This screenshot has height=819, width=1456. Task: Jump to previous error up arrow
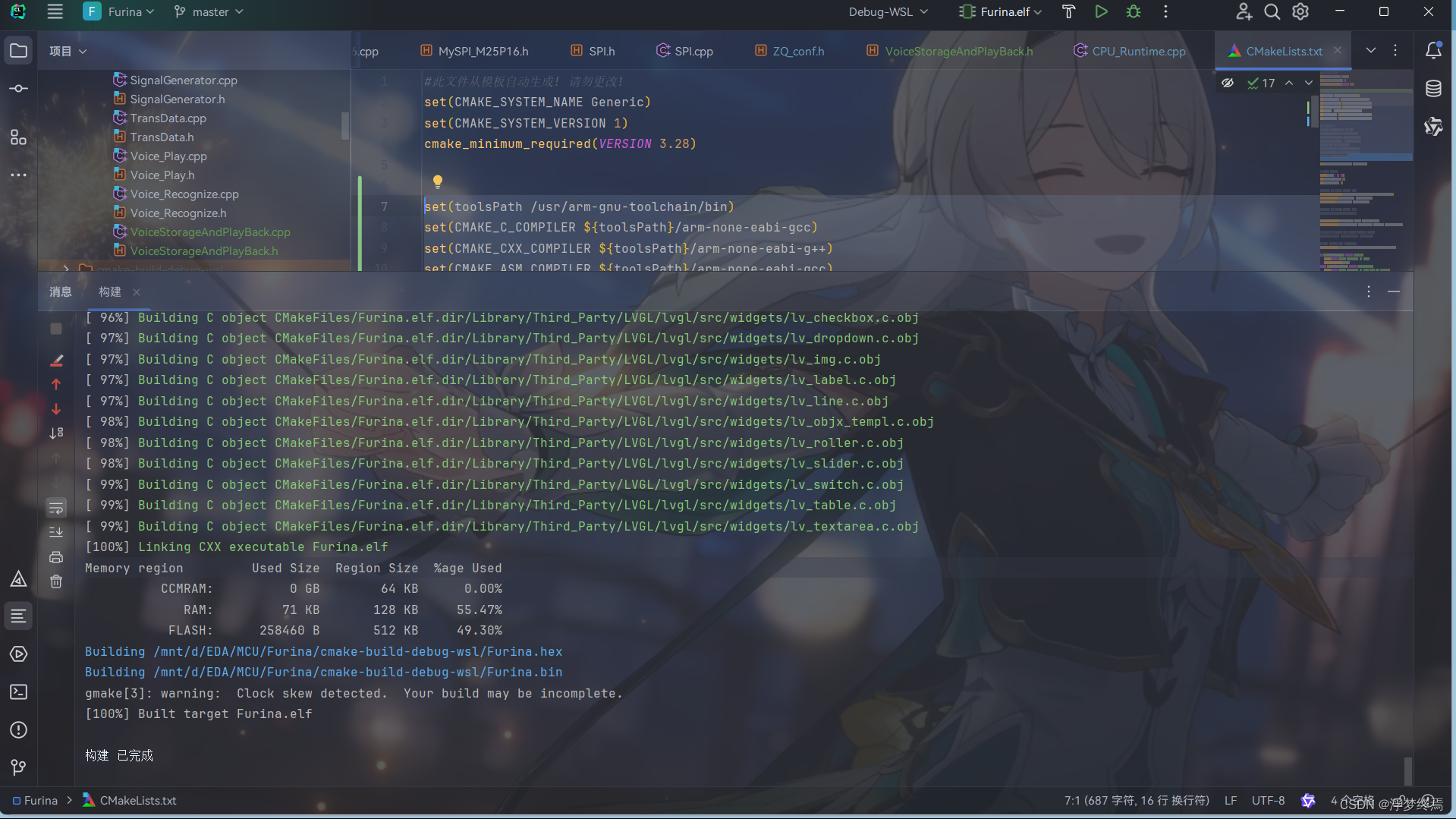(x=56, y=384)
